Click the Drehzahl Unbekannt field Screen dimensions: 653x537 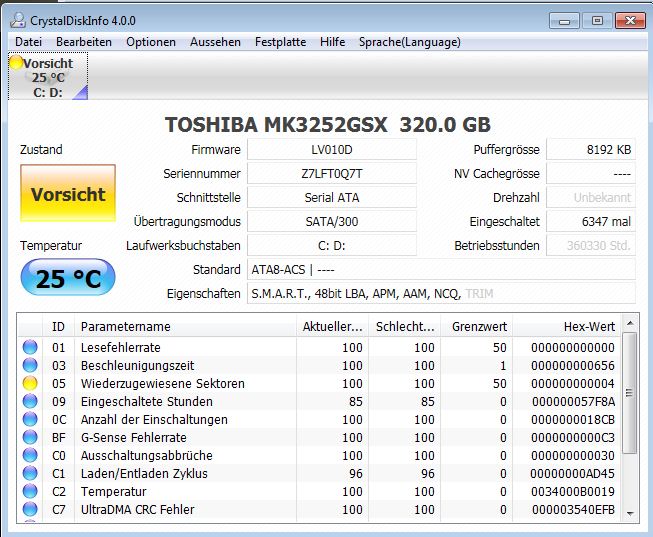pos(591,197)
